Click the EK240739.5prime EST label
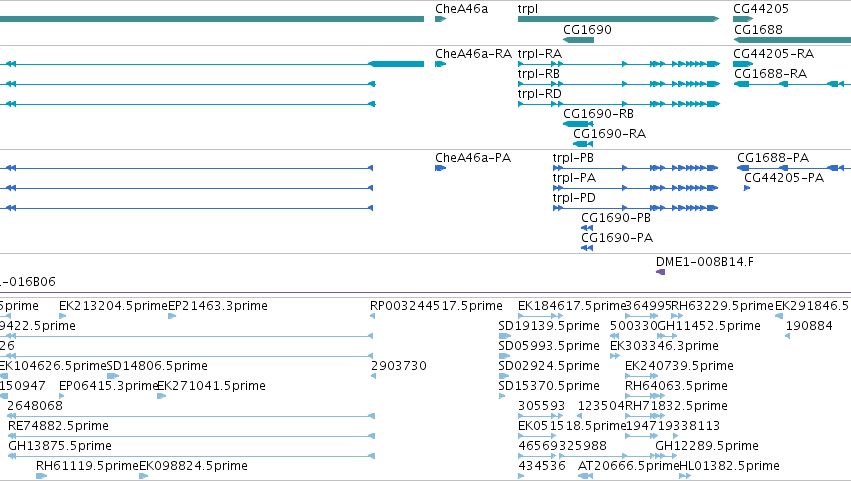851x481 pixels. [x=679, y=366]
